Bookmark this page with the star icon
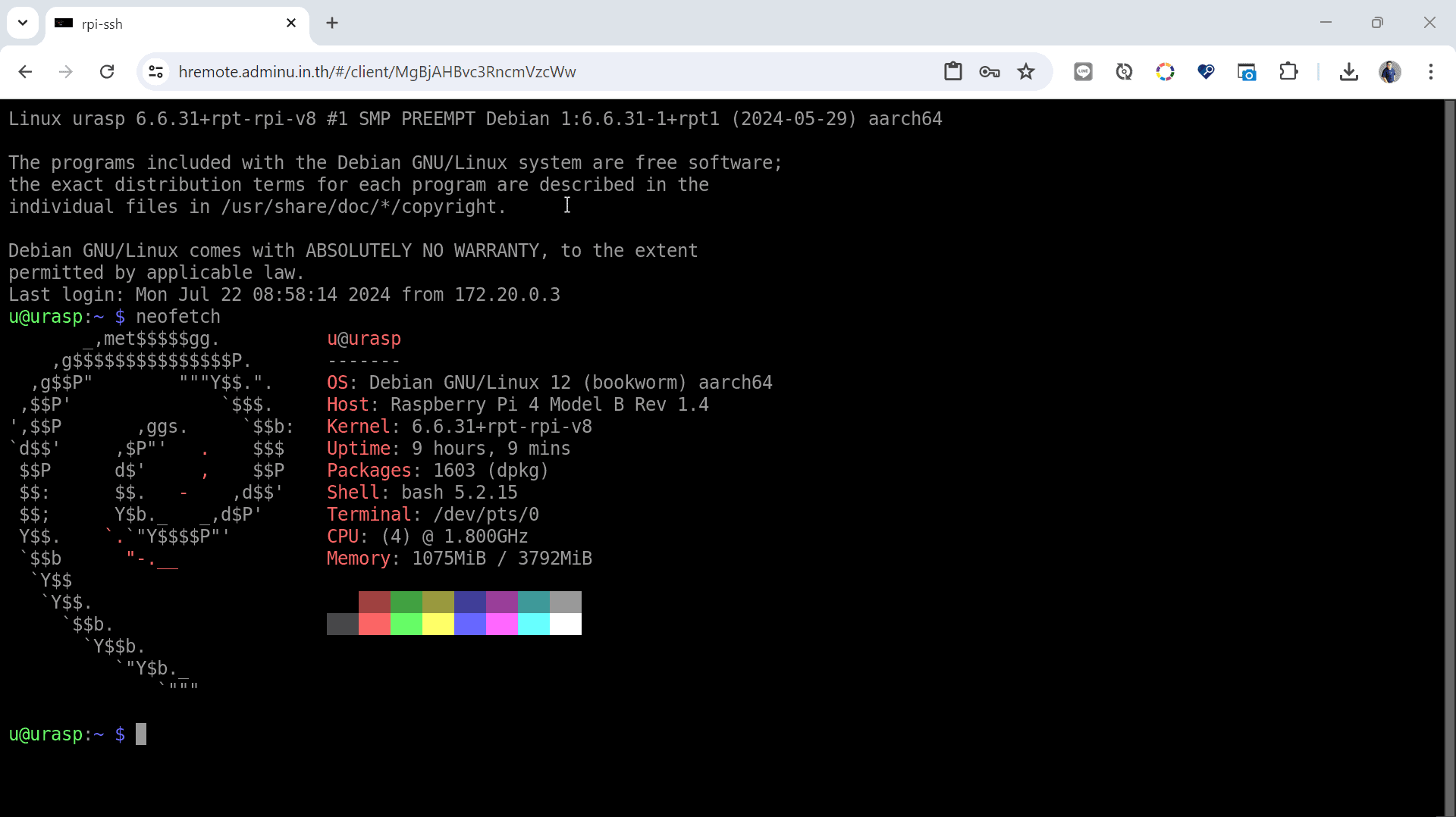Image resolution: width=1456 pixels, height=817 pixels. (x=1026, y=72)
